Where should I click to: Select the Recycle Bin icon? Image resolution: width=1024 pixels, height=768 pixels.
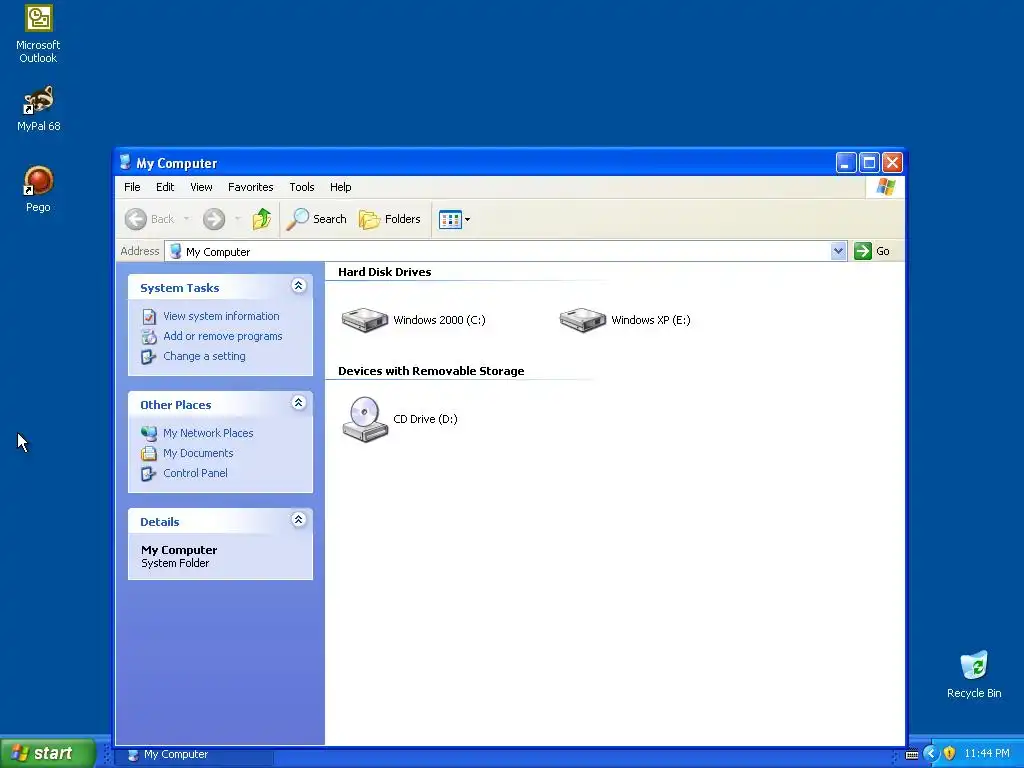click(974, 675)
